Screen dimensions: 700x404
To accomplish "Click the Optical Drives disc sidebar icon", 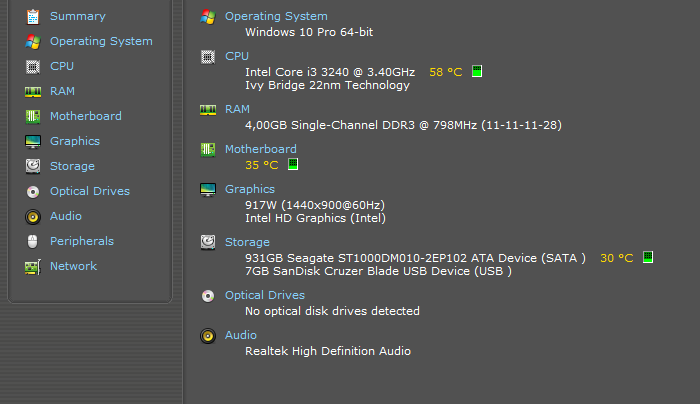I will [x=33, y=192].
